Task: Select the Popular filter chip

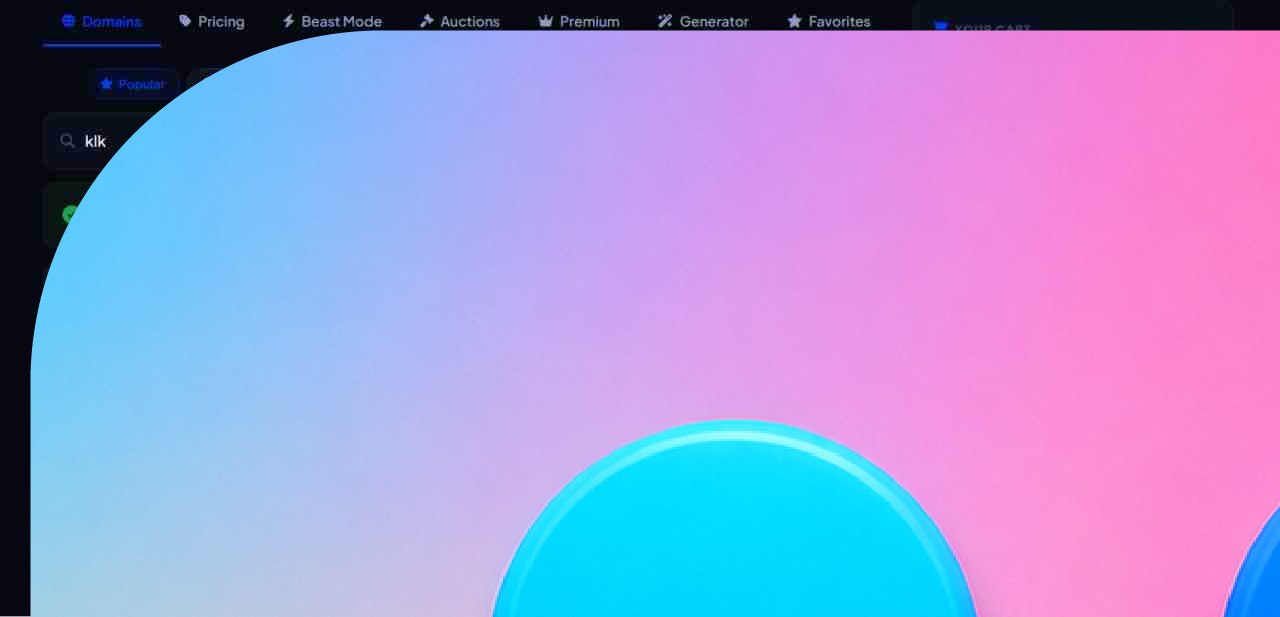Action: pyautogui.click(x=133, y=84)
